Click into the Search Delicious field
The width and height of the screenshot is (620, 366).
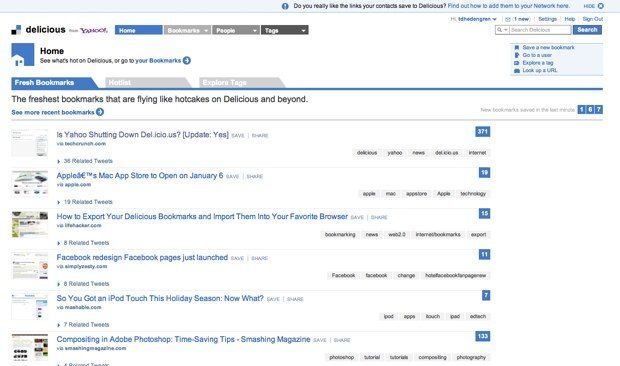540,30
